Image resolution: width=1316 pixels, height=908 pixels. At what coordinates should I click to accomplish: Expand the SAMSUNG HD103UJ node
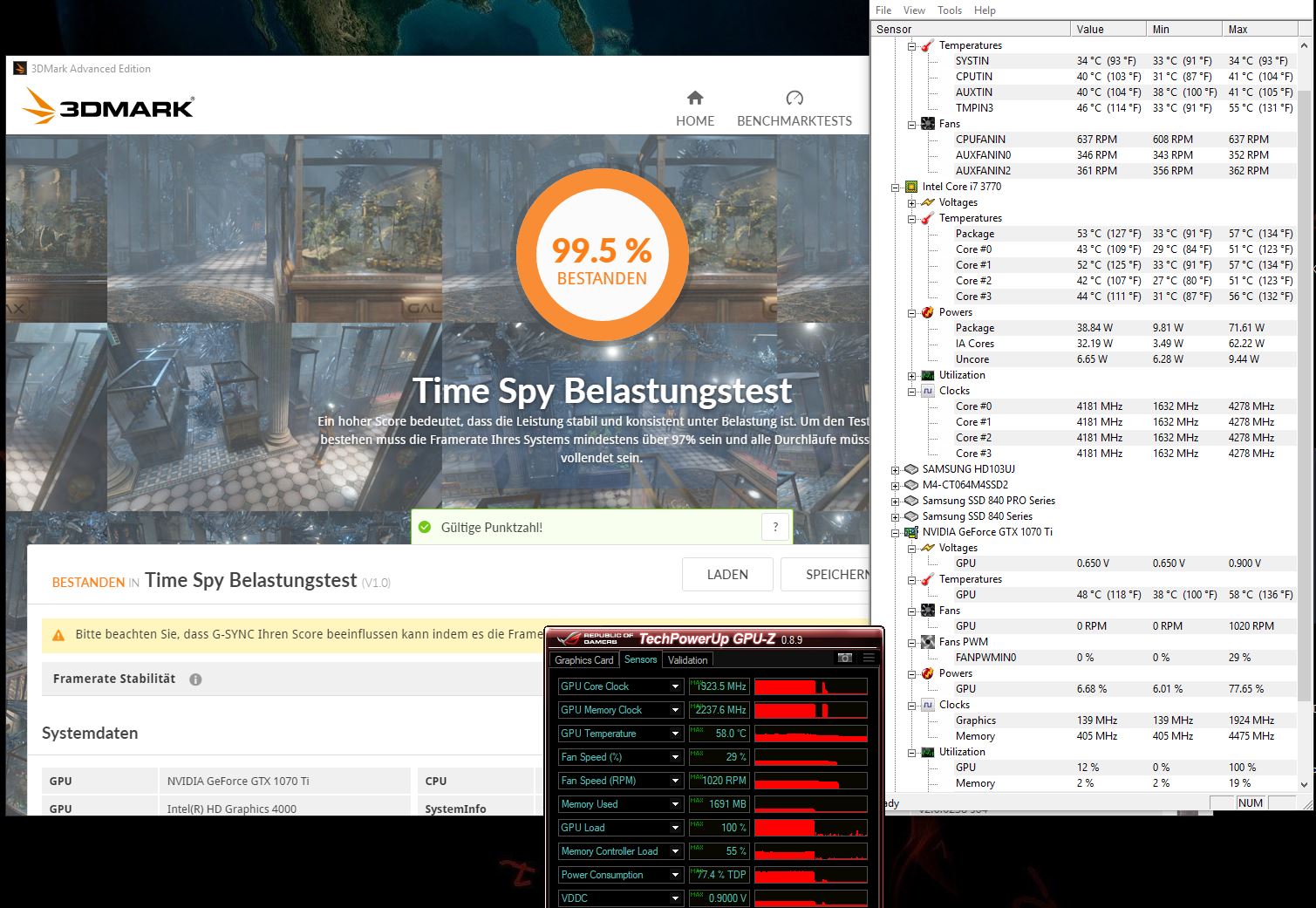coord(895,469)
